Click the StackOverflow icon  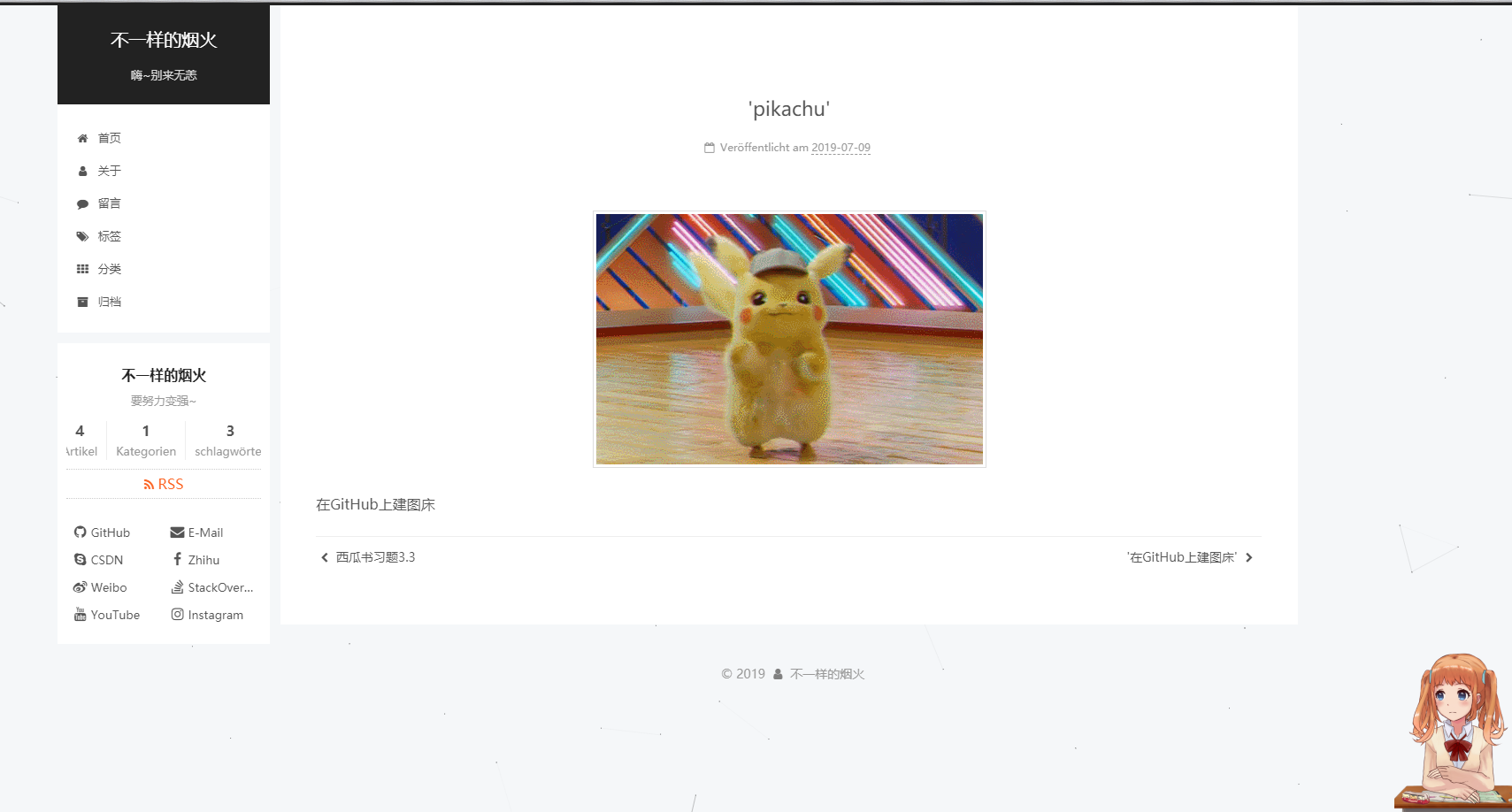click(178, 586)
